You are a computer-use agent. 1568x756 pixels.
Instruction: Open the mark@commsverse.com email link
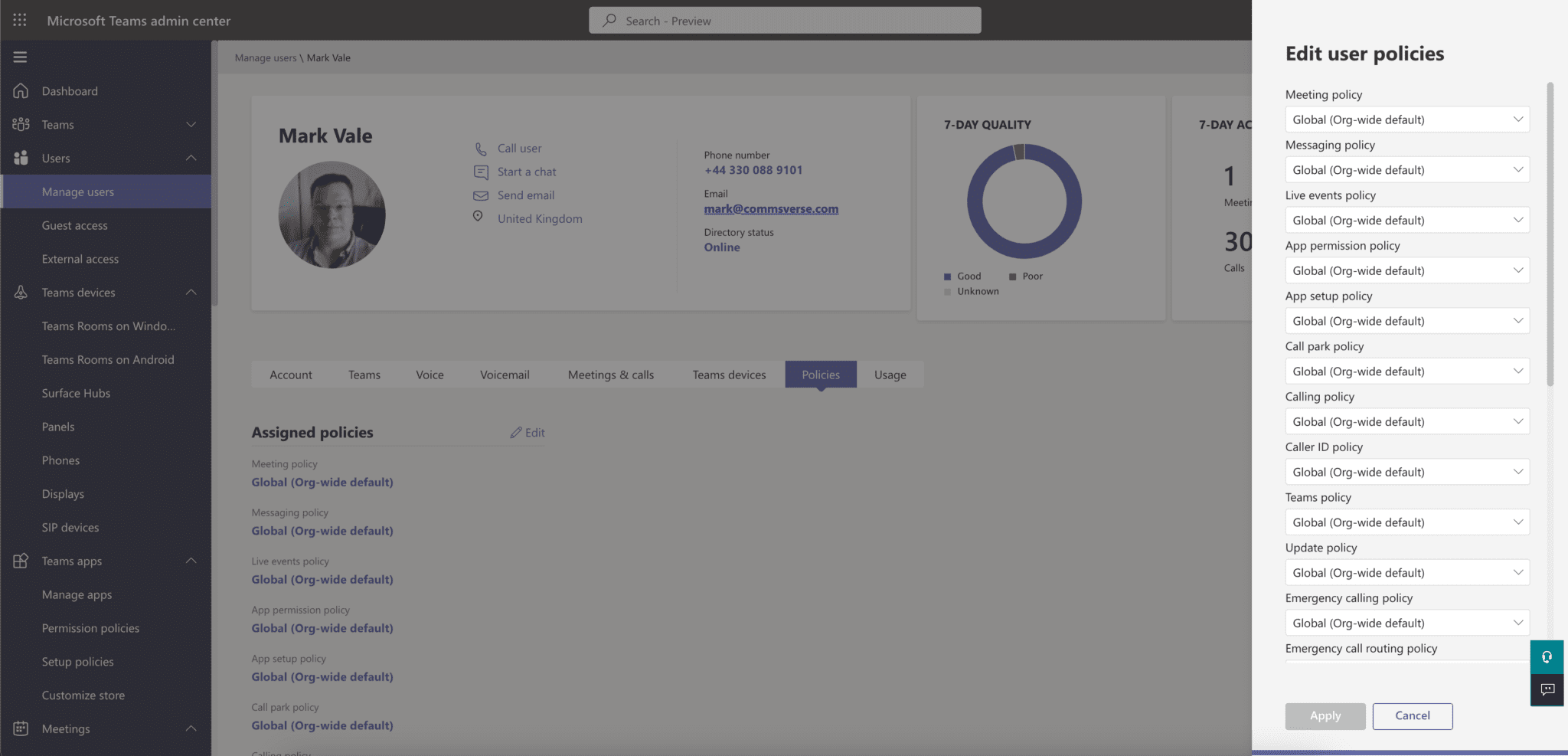pos(771,208)
